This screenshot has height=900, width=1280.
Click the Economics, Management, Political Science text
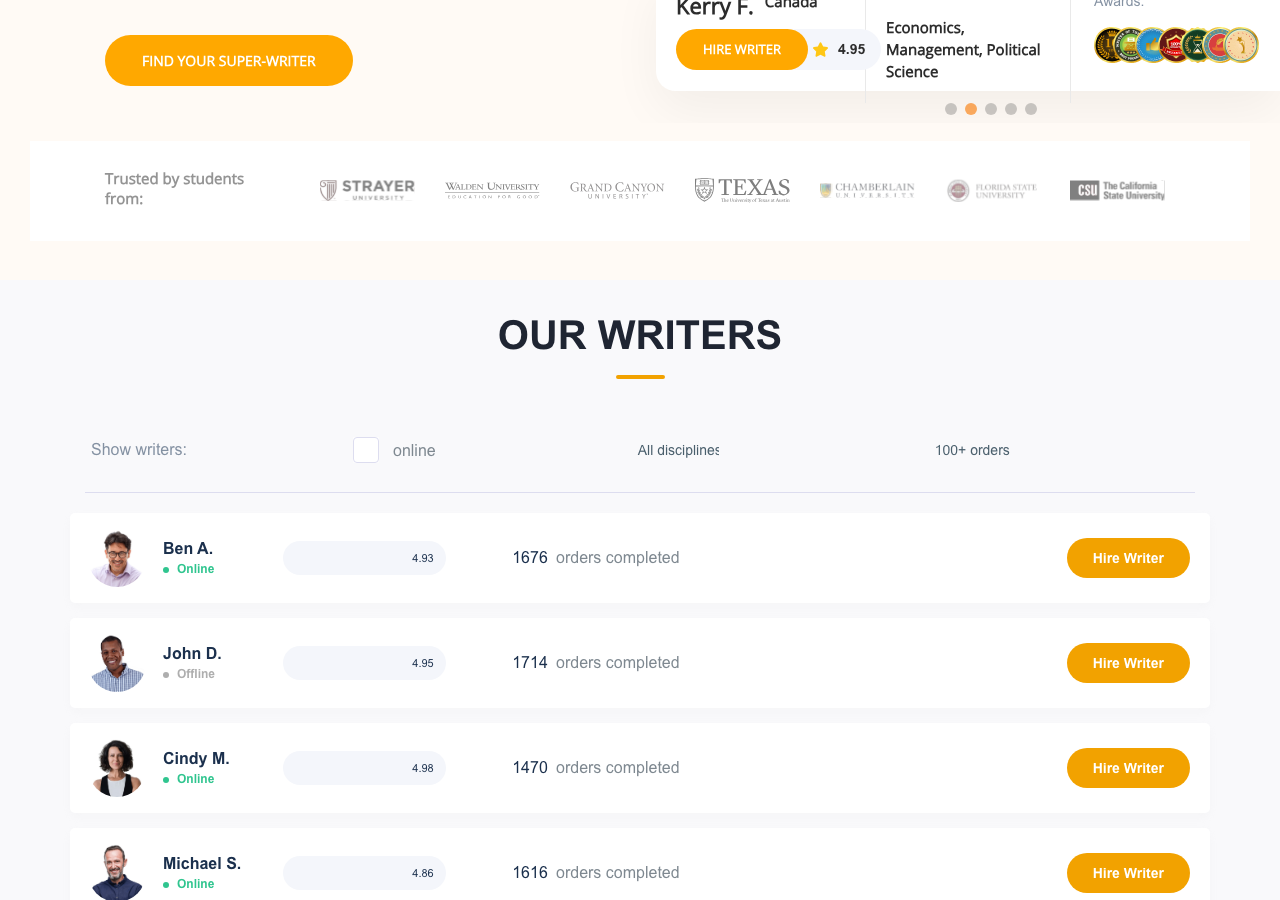963,50
